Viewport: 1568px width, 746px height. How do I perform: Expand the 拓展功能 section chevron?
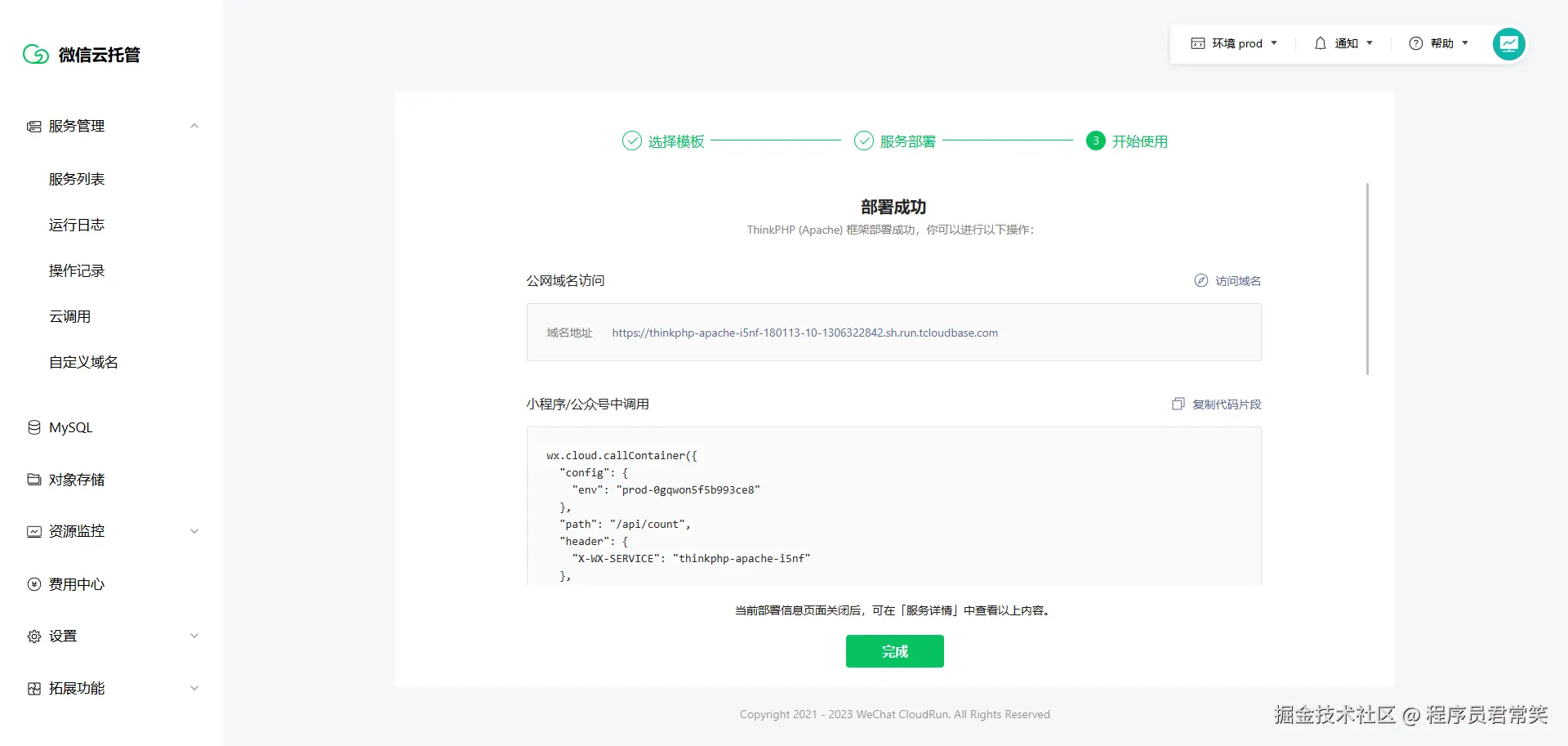point(194,688)
